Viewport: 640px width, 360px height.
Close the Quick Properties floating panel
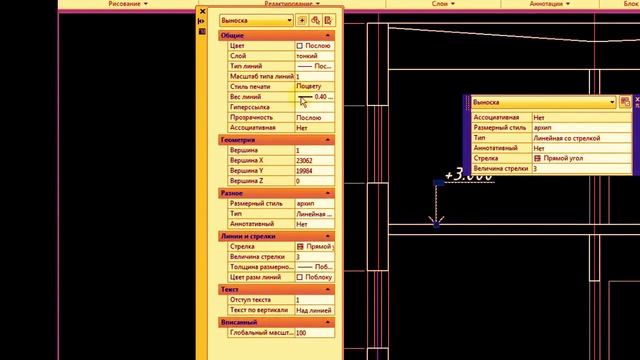(637, 100)
